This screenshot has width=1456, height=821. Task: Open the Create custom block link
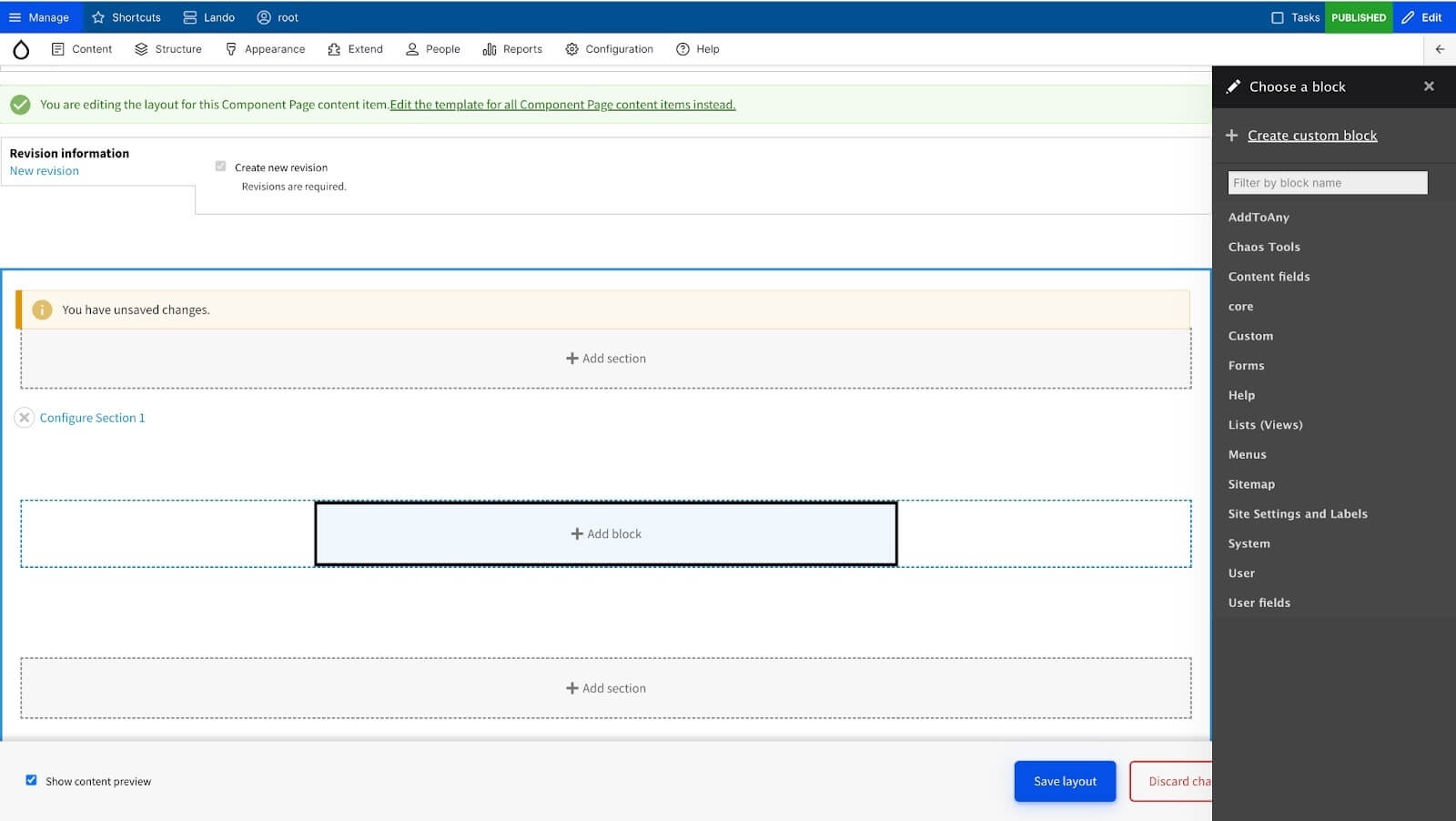[1312, 135]
